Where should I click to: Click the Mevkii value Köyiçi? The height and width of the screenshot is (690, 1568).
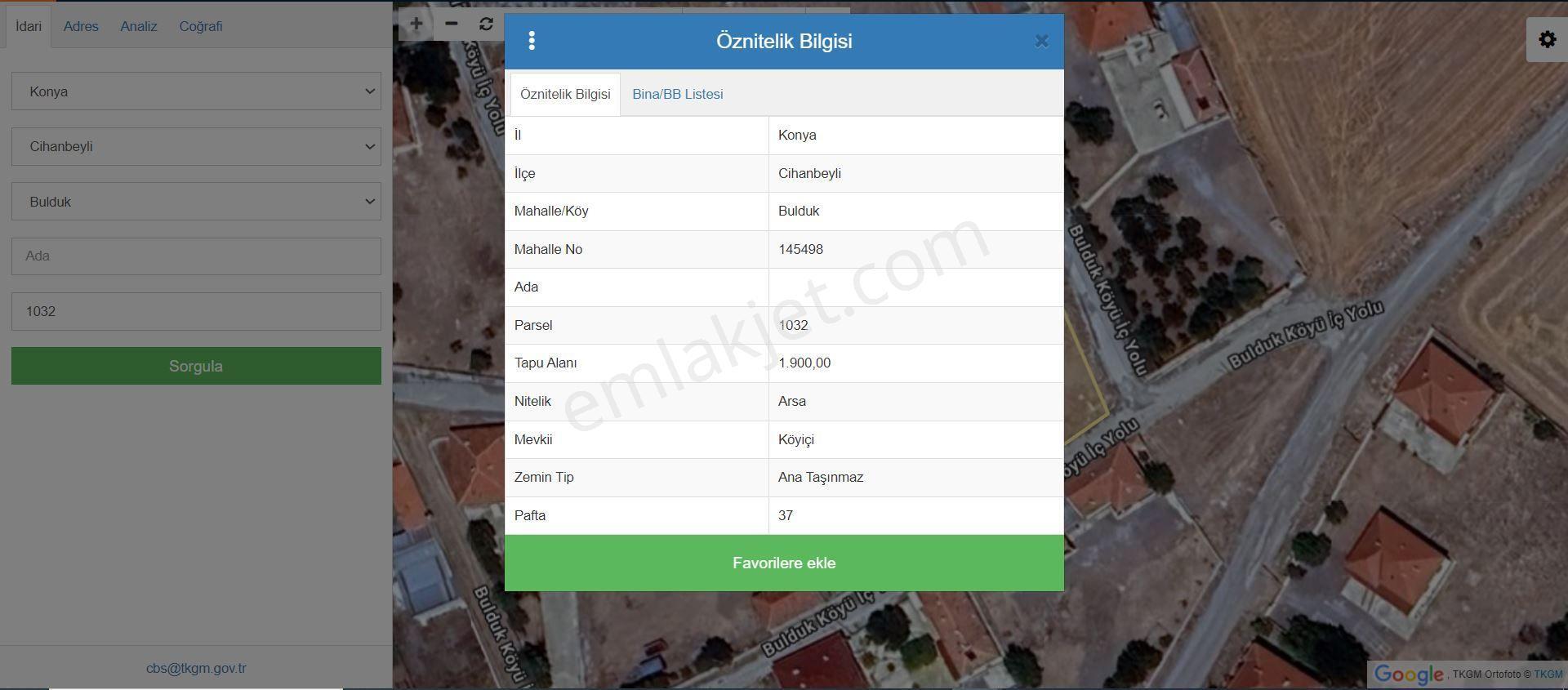coord(796,439)
